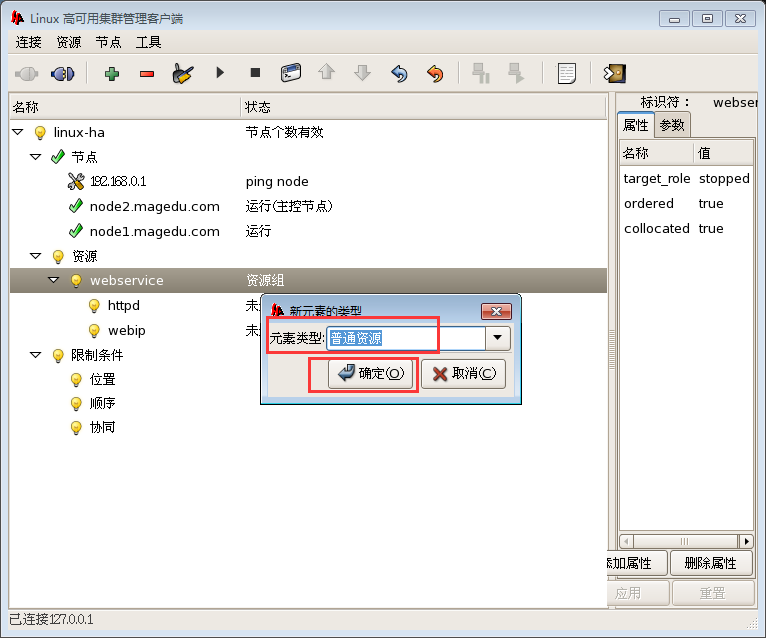Click the exit door icon in toolbar
Viewport: 766px width, 638px height.
[x=614, y=73]
